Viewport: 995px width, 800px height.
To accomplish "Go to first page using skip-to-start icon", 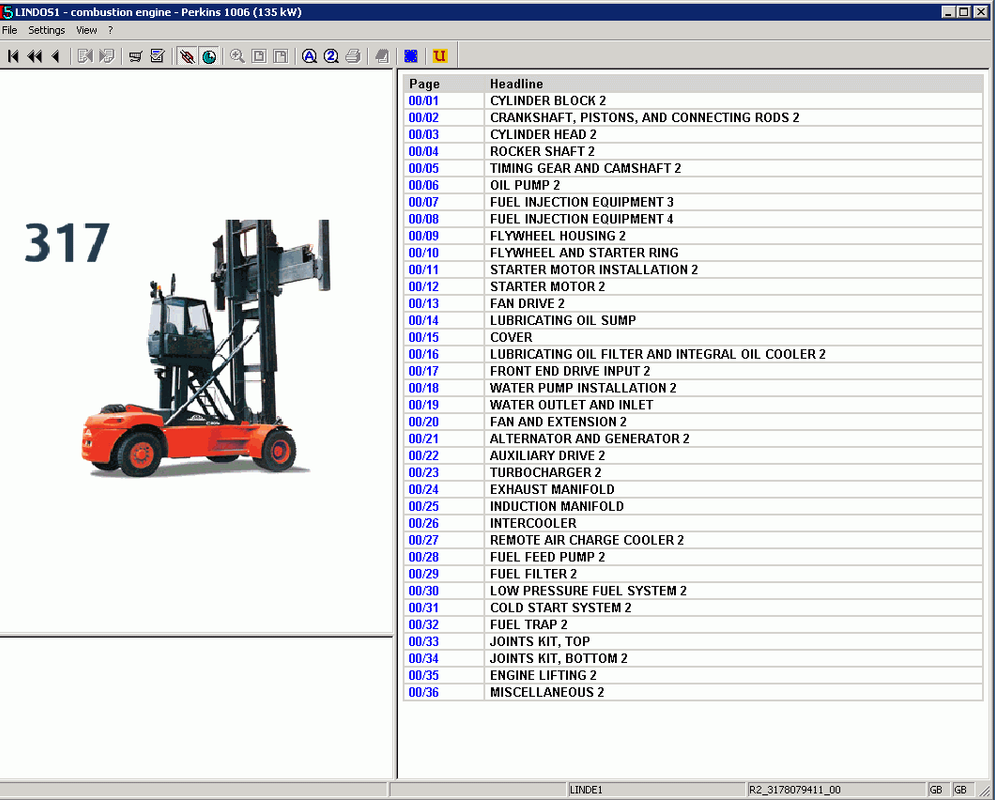I will point(13,56).
